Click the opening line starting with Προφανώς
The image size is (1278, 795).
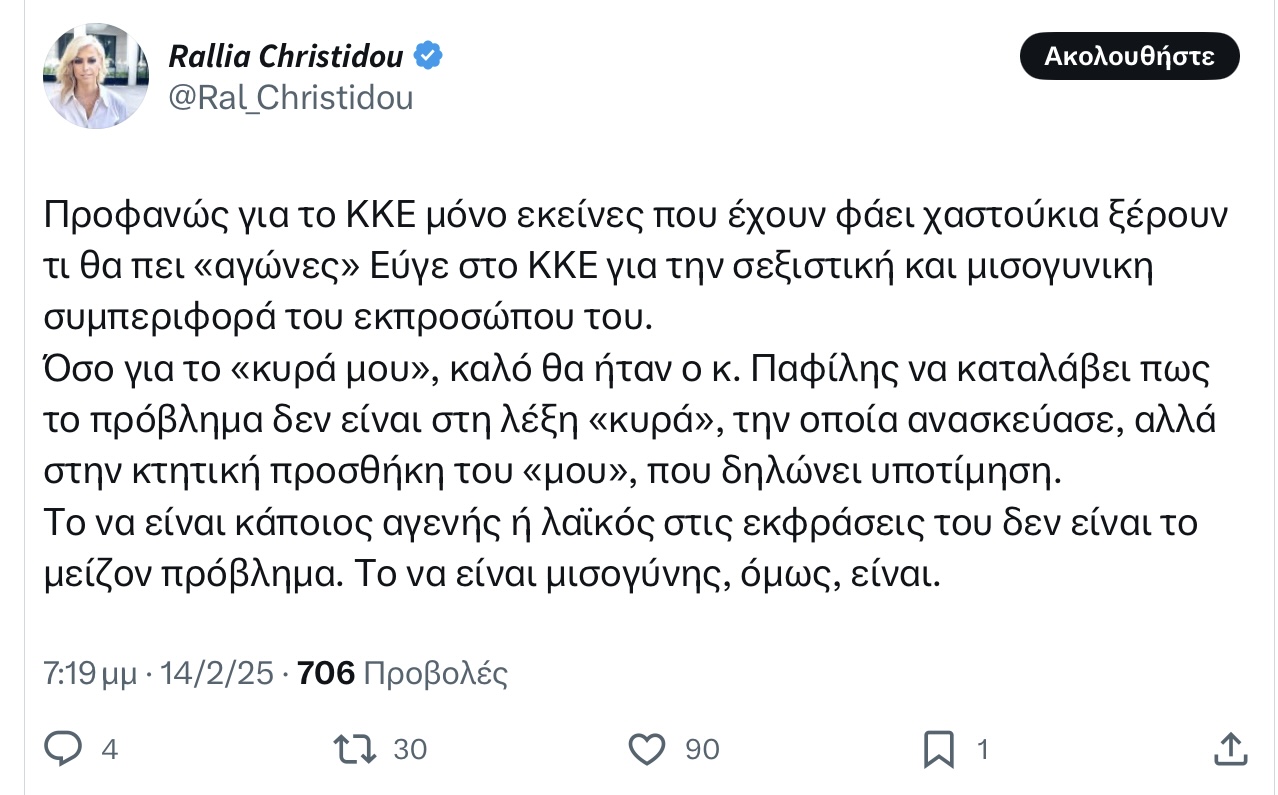[x=635, y=216]
